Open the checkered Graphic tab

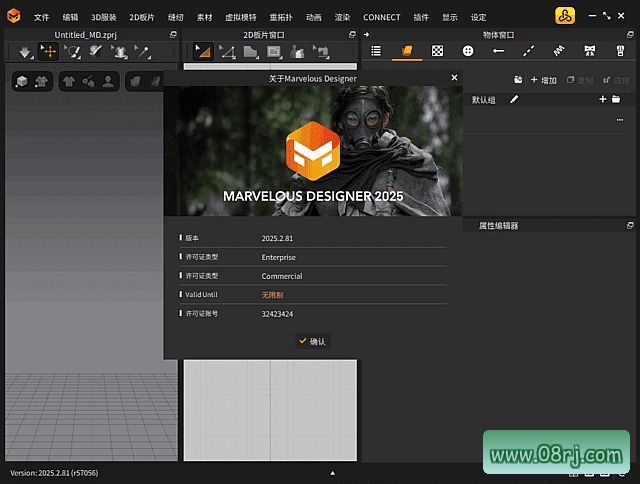[437, 51]
